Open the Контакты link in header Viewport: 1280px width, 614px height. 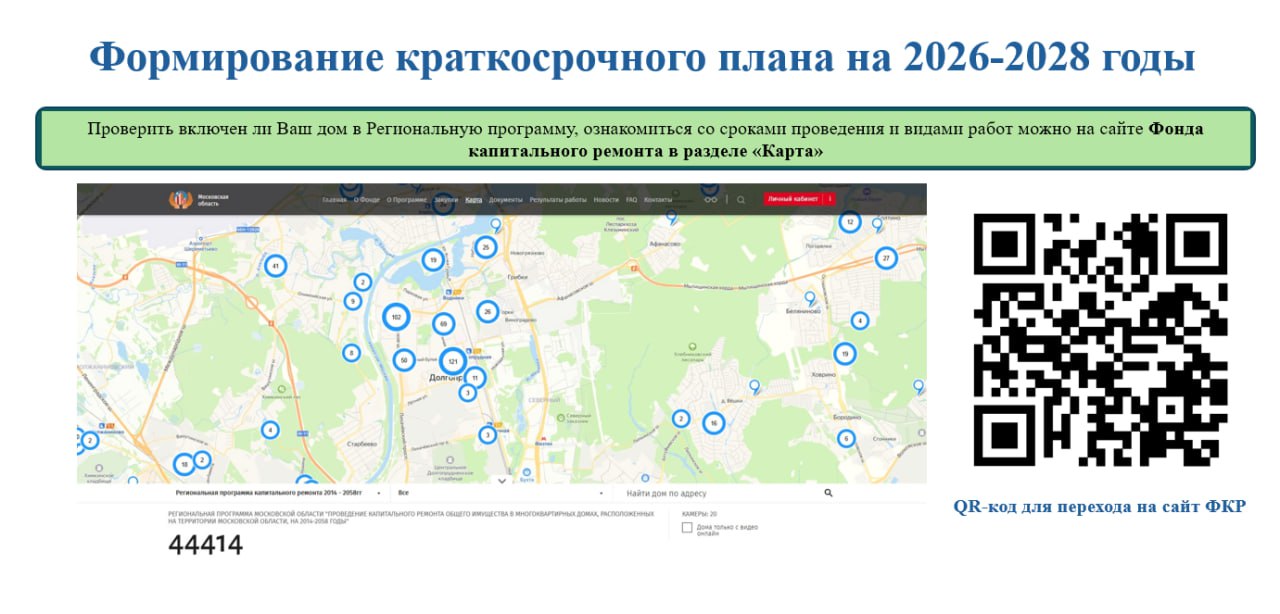[658, 200]
